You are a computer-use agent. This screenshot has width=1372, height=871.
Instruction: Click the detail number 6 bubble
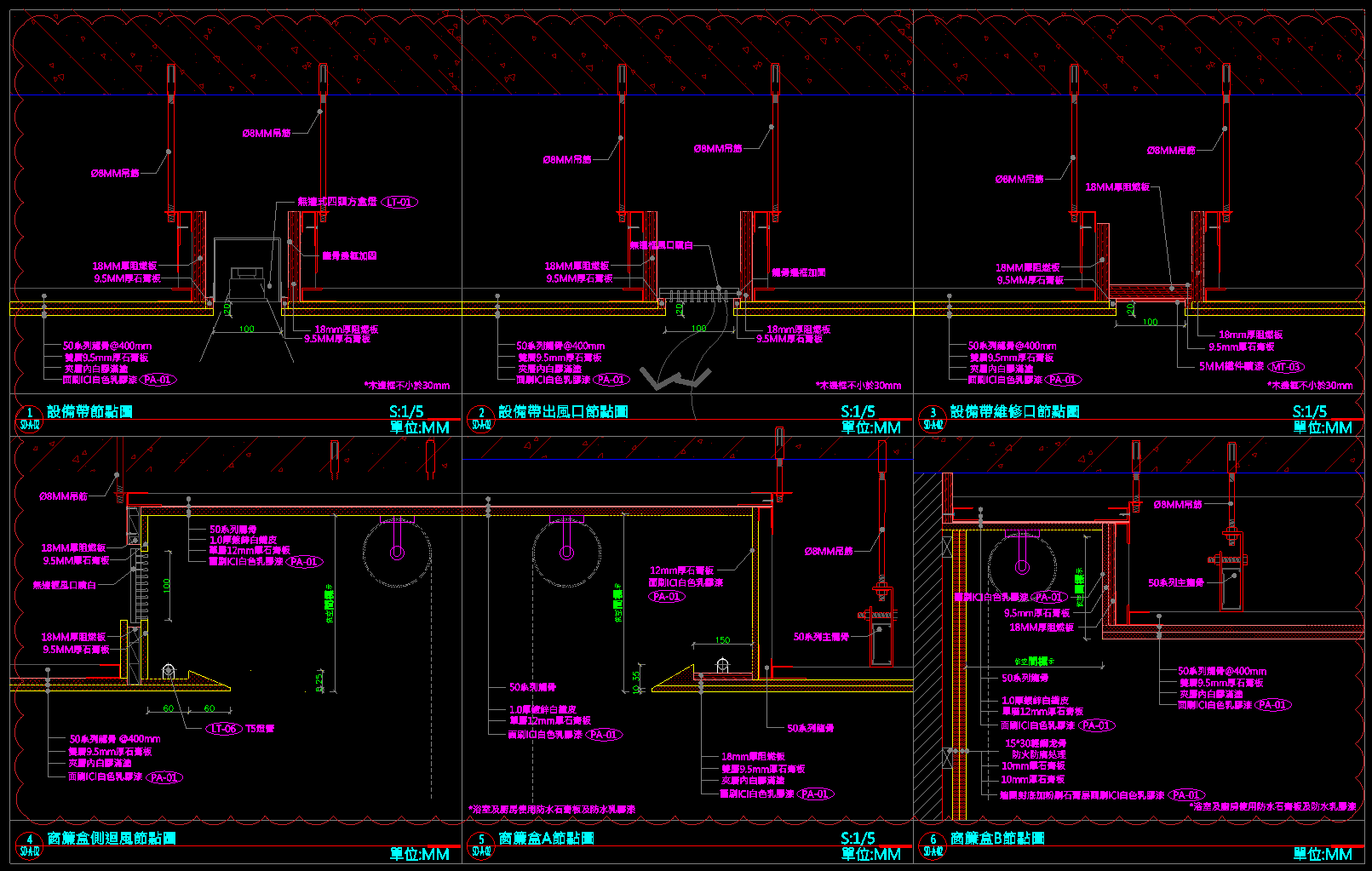point(933,845)
